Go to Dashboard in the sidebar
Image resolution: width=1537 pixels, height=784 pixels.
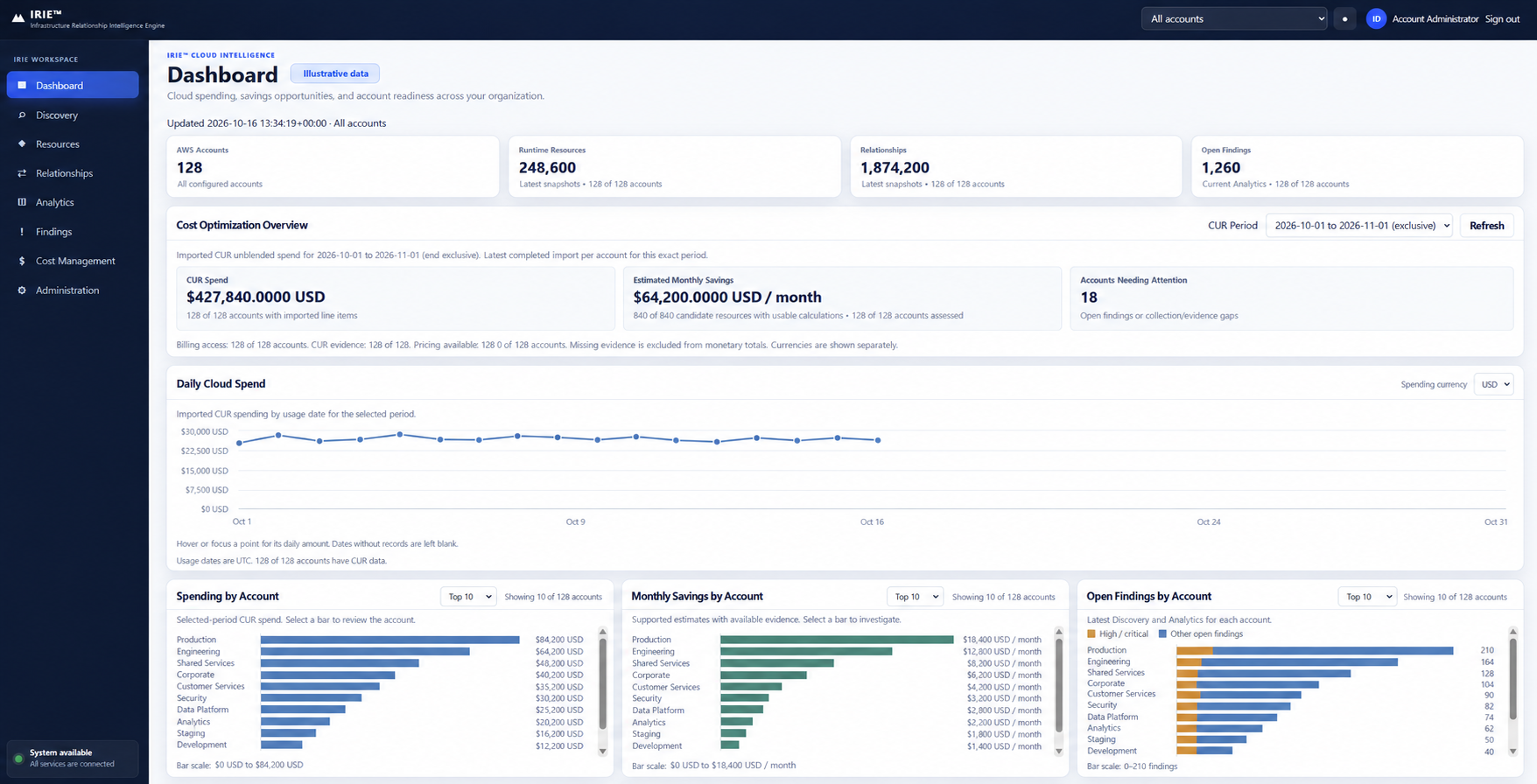[73, 85]
